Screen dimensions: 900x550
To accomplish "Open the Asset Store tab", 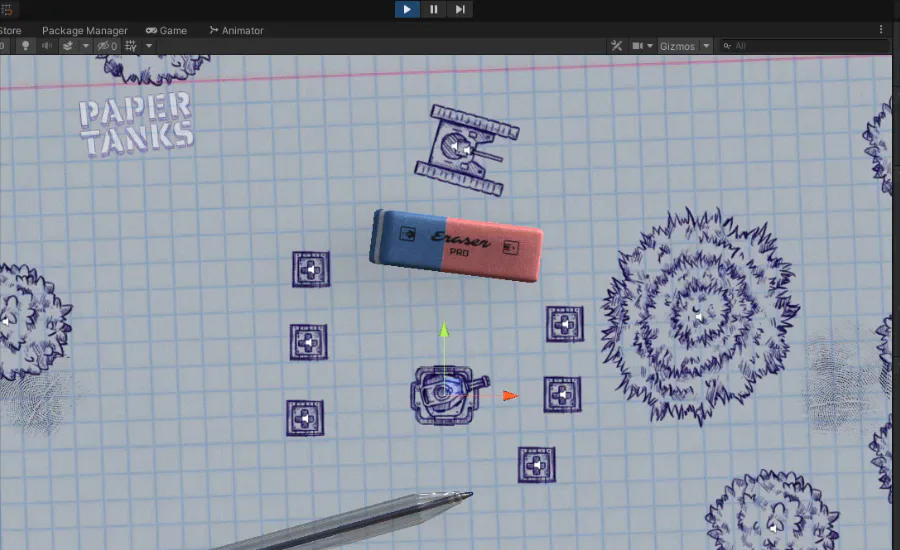I will click(10, 30).
